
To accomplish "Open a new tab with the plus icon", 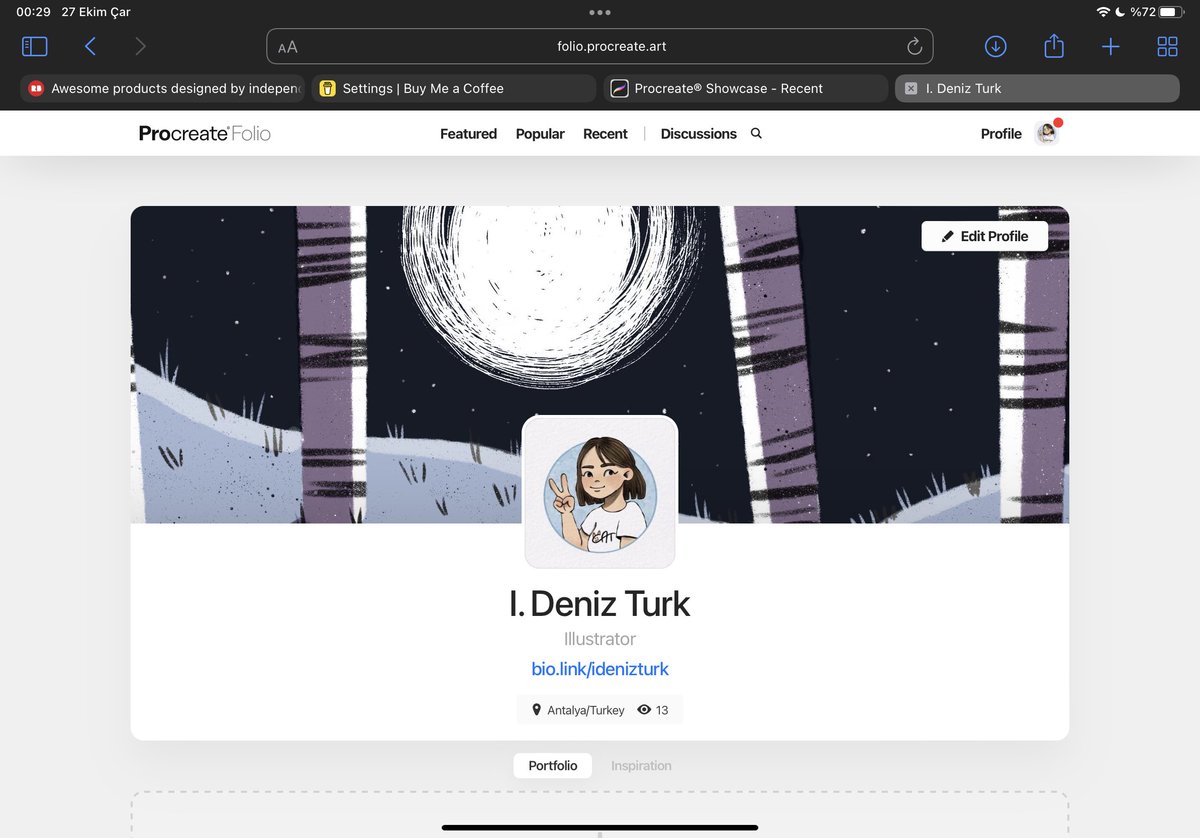I will tap(1110, 46).
